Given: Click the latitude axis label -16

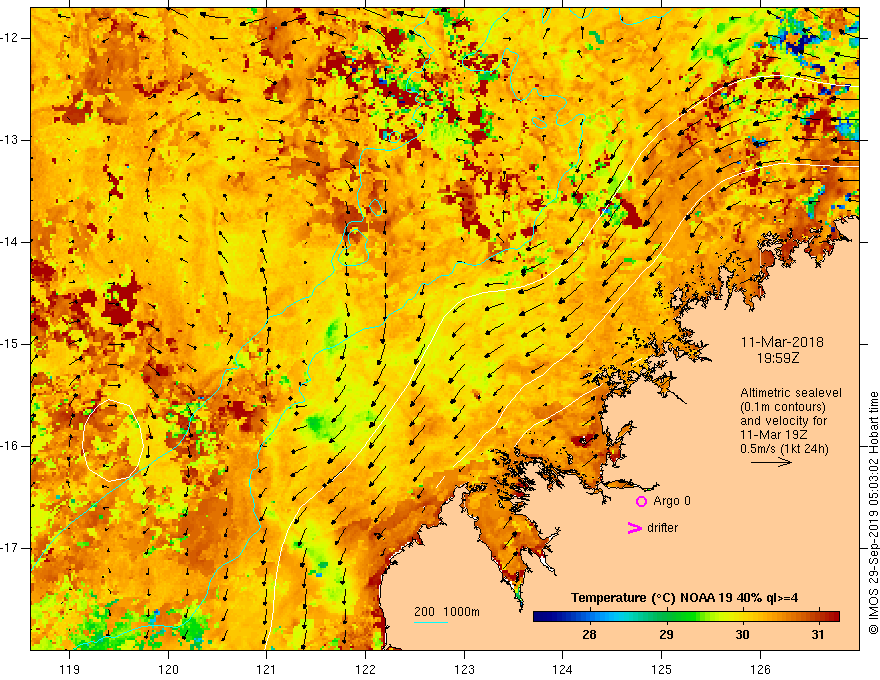Looking at the screenshot, I should [x=10, y=446].
